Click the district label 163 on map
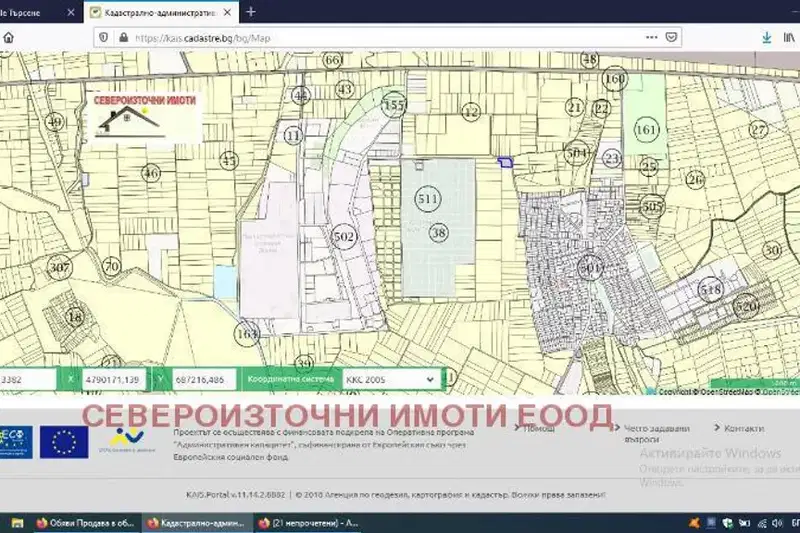 coord(247,334)
